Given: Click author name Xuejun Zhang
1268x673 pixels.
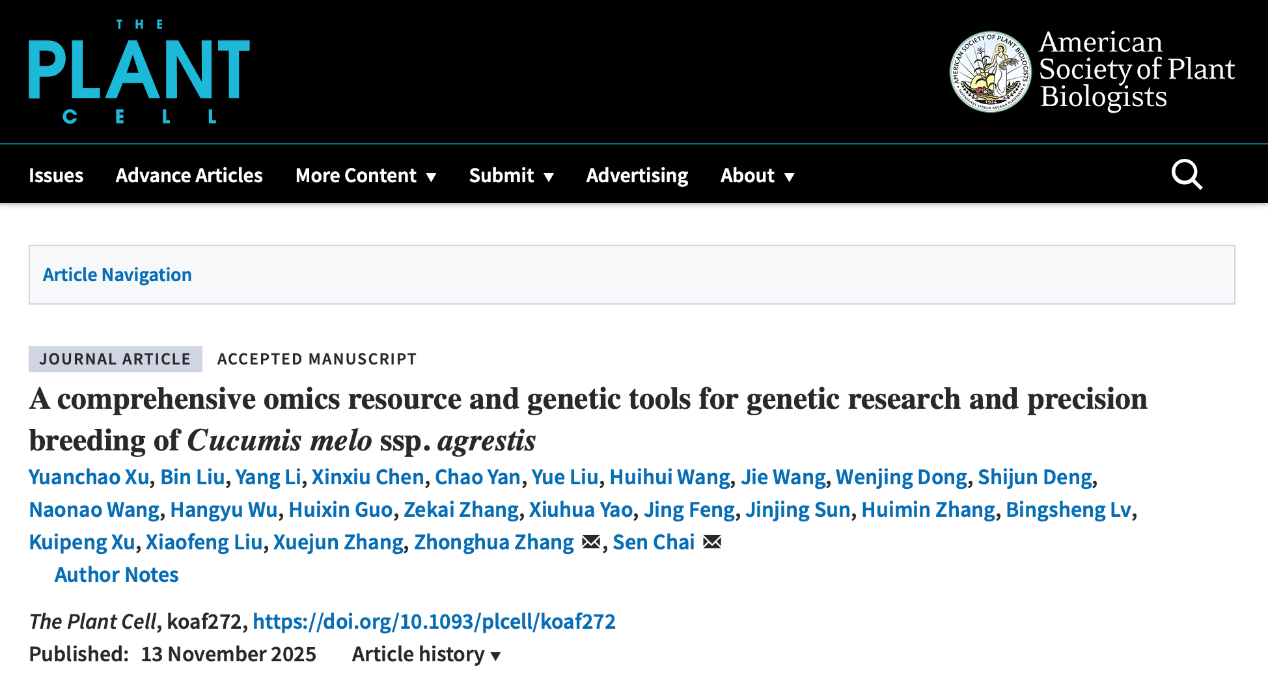Looking at the screenshot, I should [x=339, y=542].
